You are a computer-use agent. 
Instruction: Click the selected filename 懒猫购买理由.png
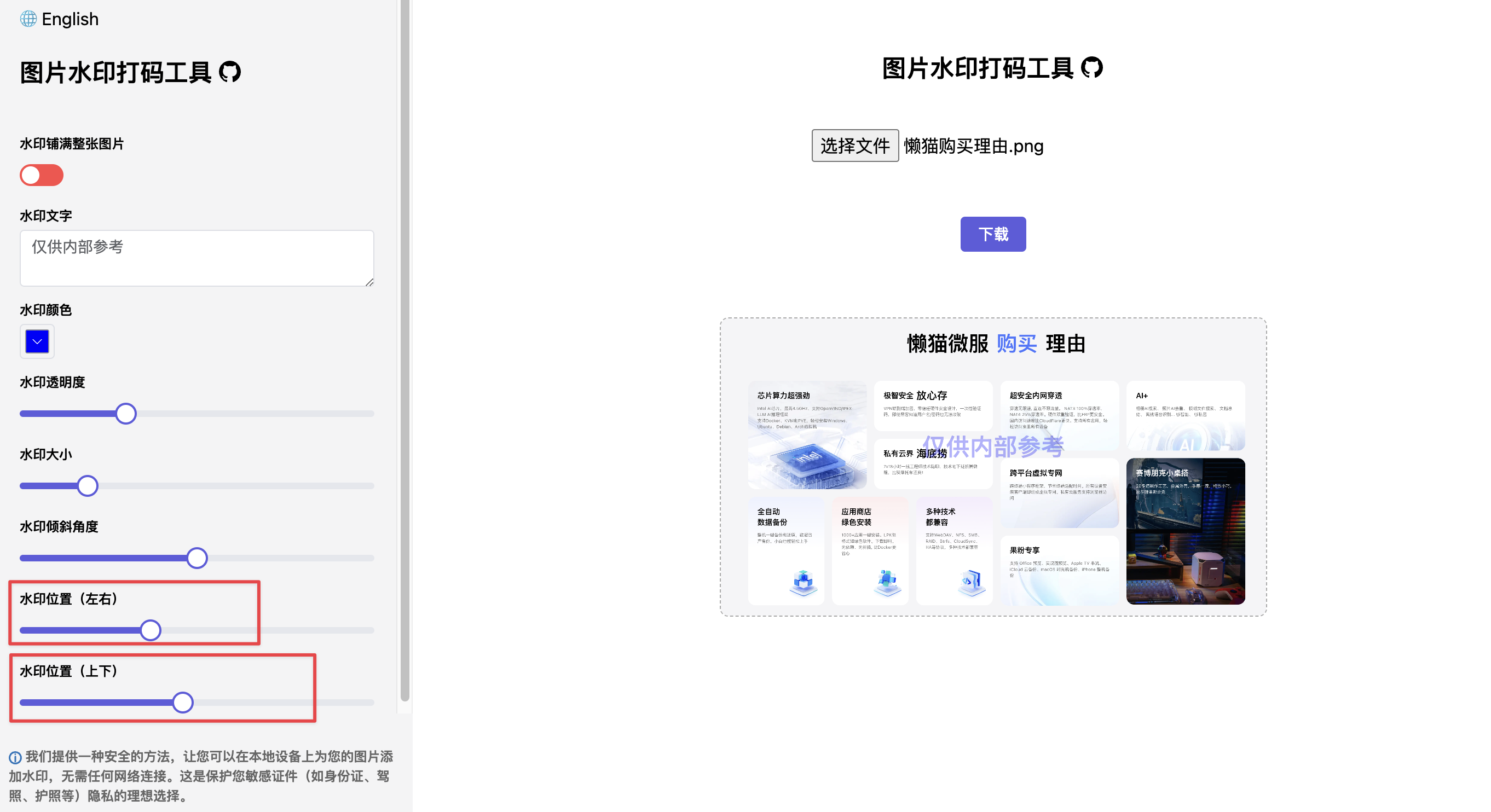click(x=974, y=146)
